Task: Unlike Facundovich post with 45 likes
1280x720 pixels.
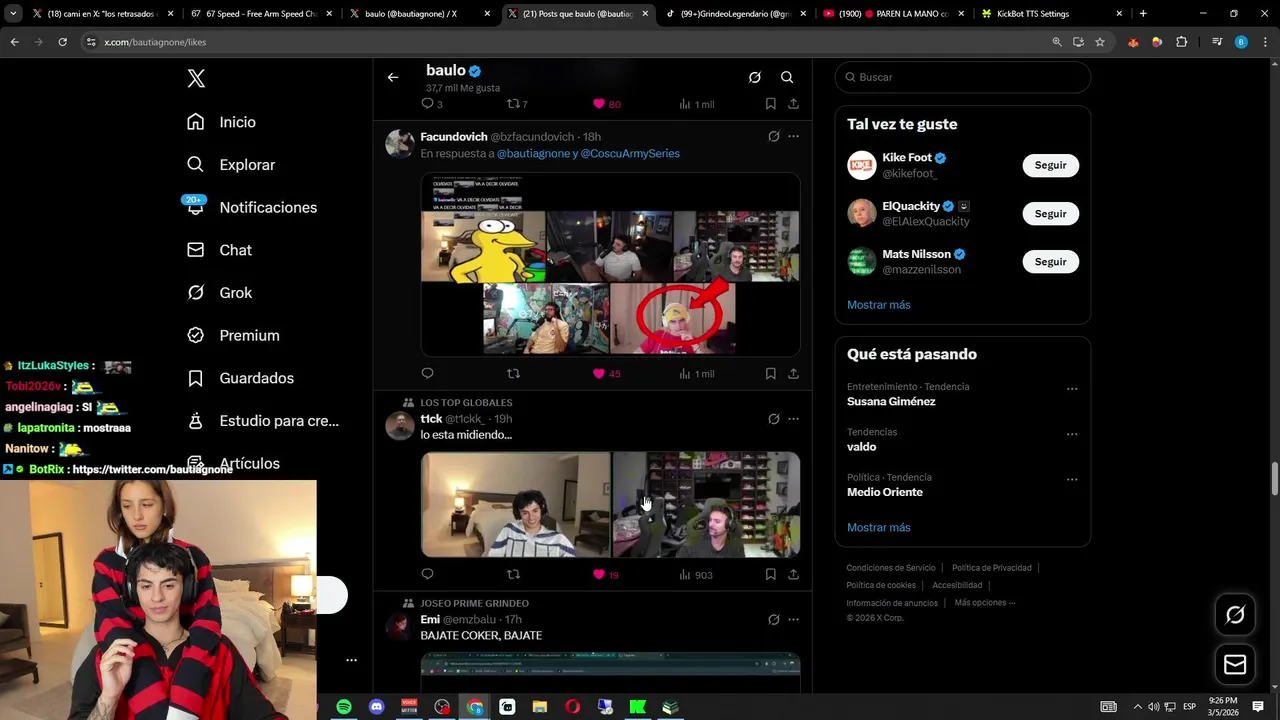Action: [x=606, y=373]
